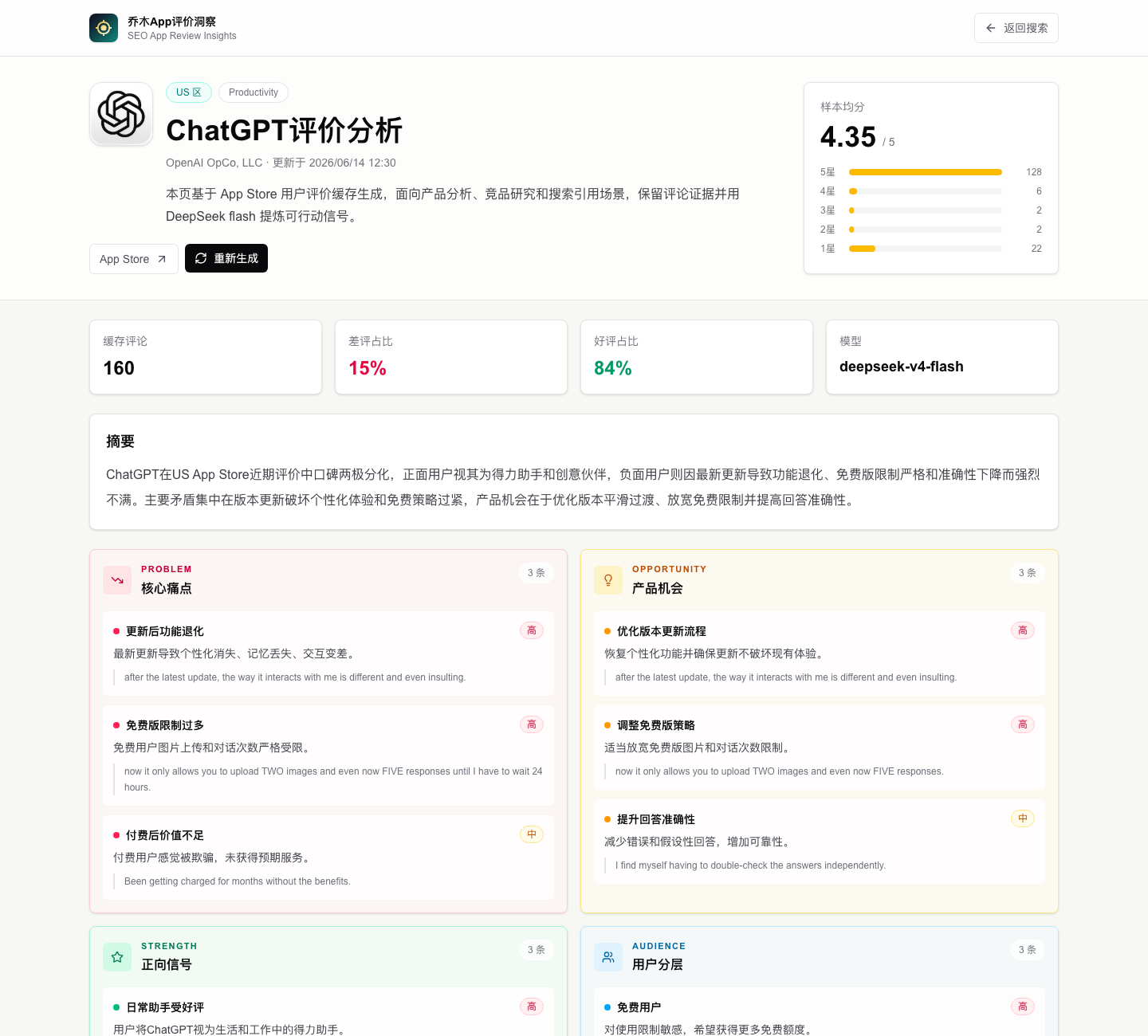This screenshot has height=1036, width=1148.
Task: Click the 5星 rating bar
Action: (x=926, y=172)
